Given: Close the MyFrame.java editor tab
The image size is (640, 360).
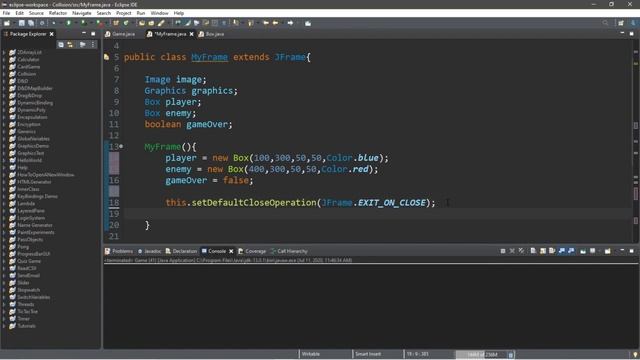Looking at the screenshot, I should [x=191, y=34].
